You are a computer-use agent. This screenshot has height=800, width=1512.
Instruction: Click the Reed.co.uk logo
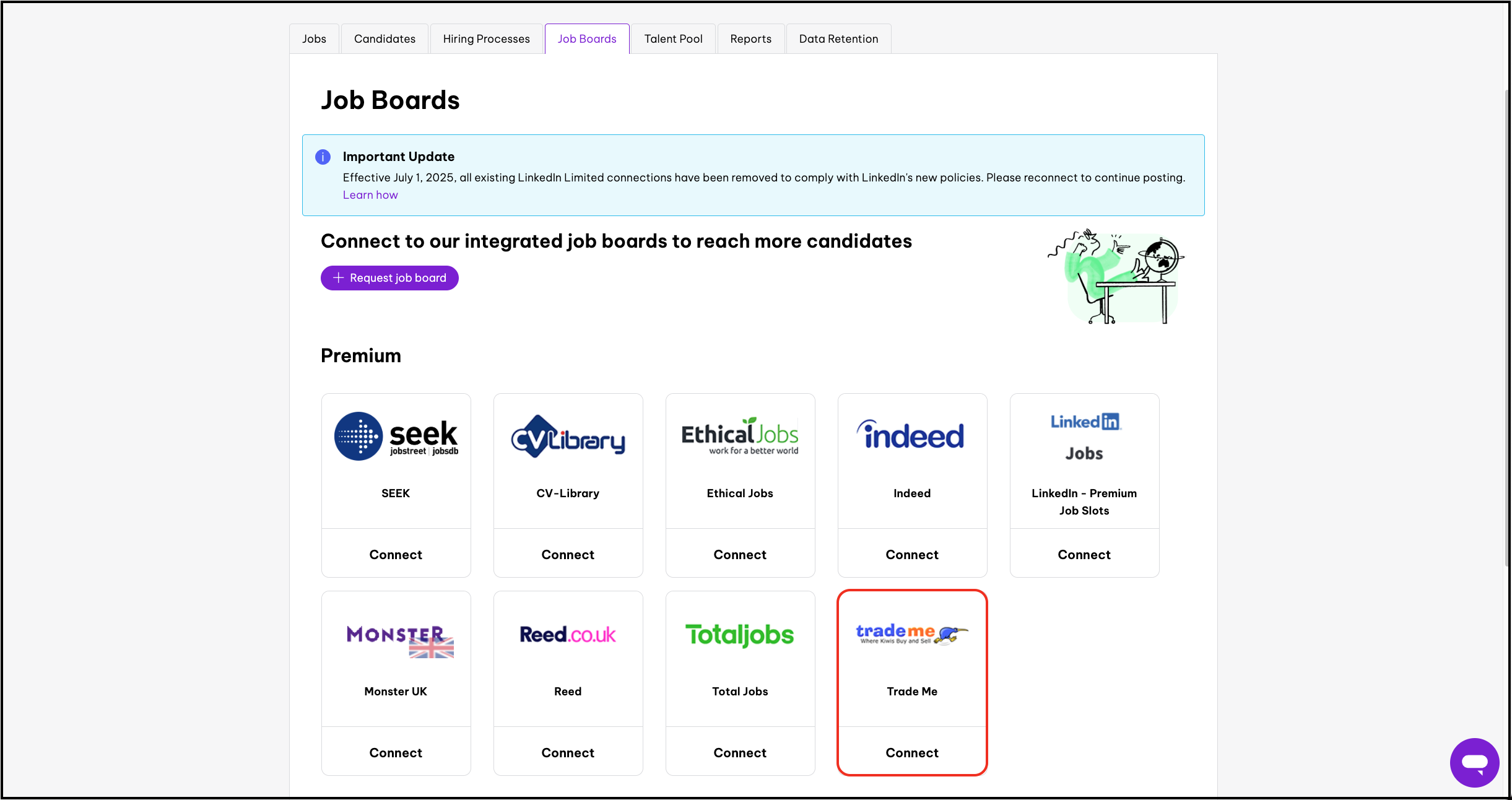[568, 635]
